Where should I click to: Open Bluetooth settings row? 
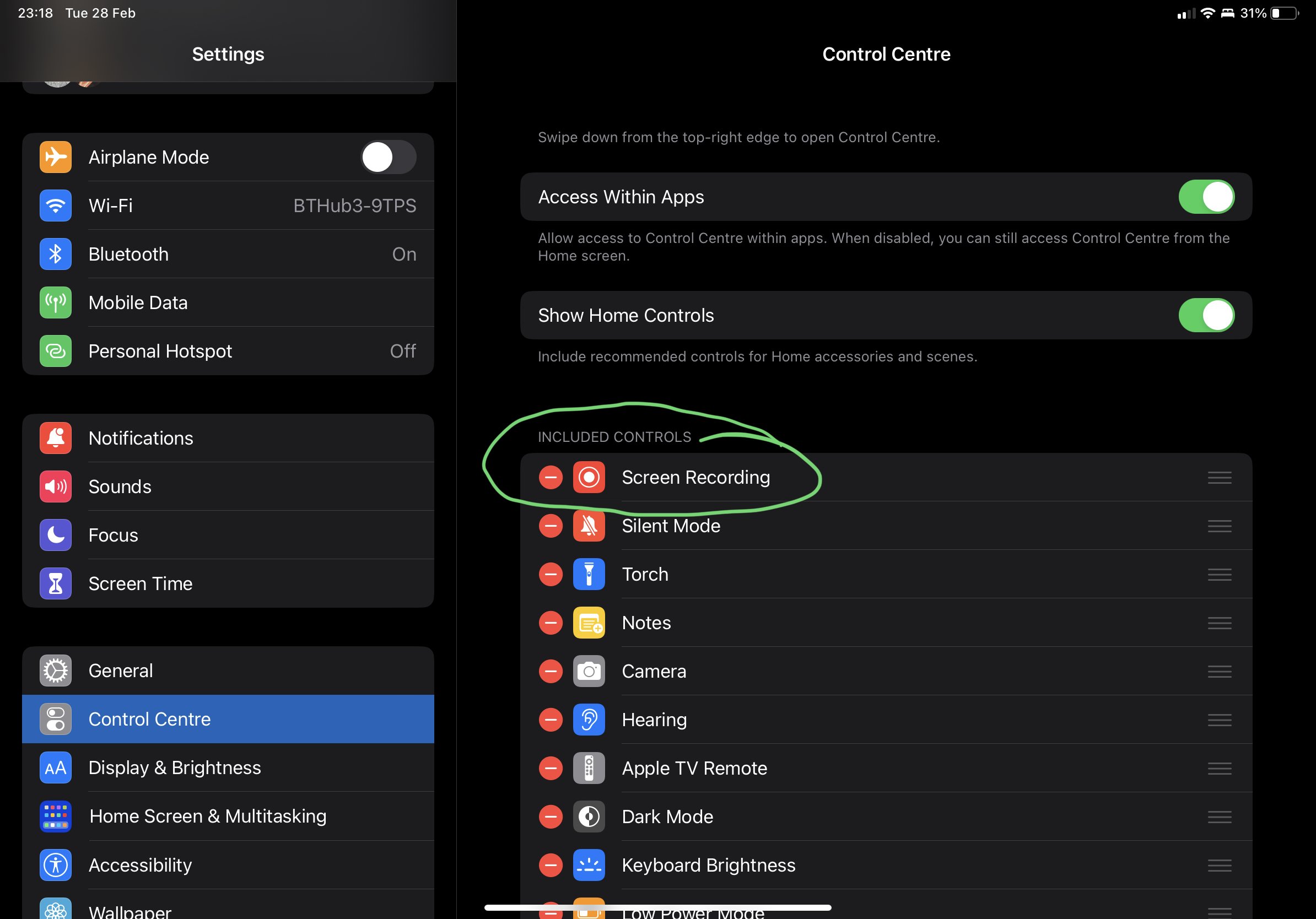[x=228, y=254]
